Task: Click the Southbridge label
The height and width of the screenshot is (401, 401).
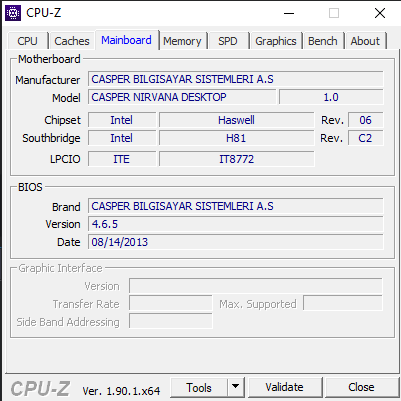Action: (51, 138)
